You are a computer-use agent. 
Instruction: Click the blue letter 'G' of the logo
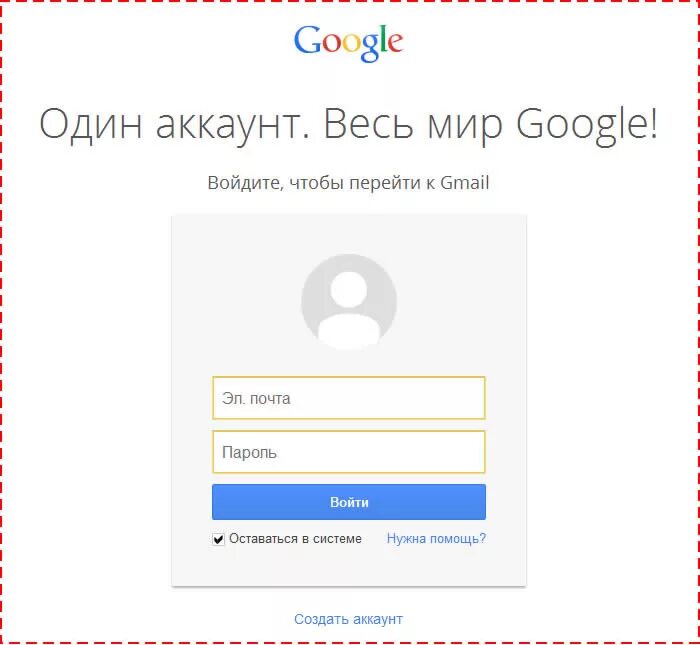tap(307, 40)
